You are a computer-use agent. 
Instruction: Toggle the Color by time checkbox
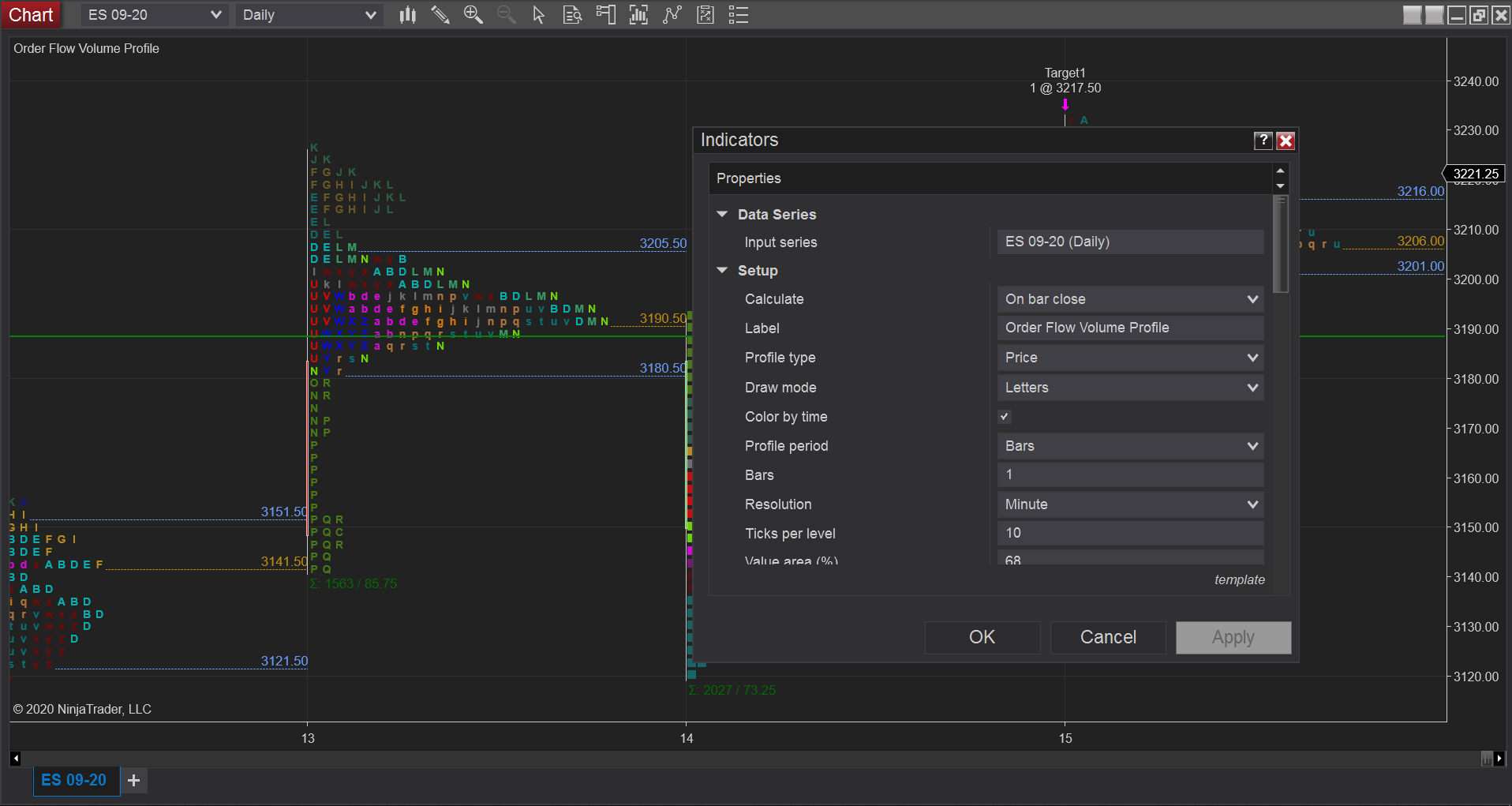(1005, 417)
